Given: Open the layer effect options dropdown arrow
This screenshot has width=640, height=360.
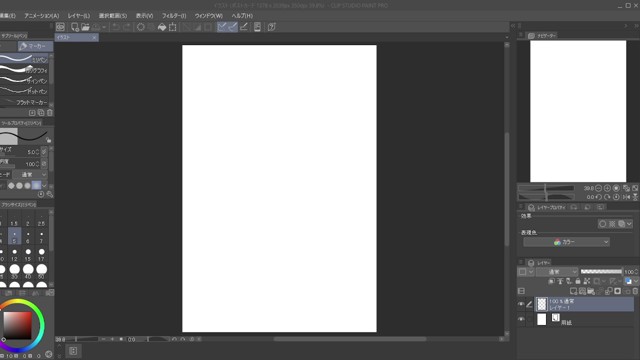Looking at the screenshot, I should (629, 224).
